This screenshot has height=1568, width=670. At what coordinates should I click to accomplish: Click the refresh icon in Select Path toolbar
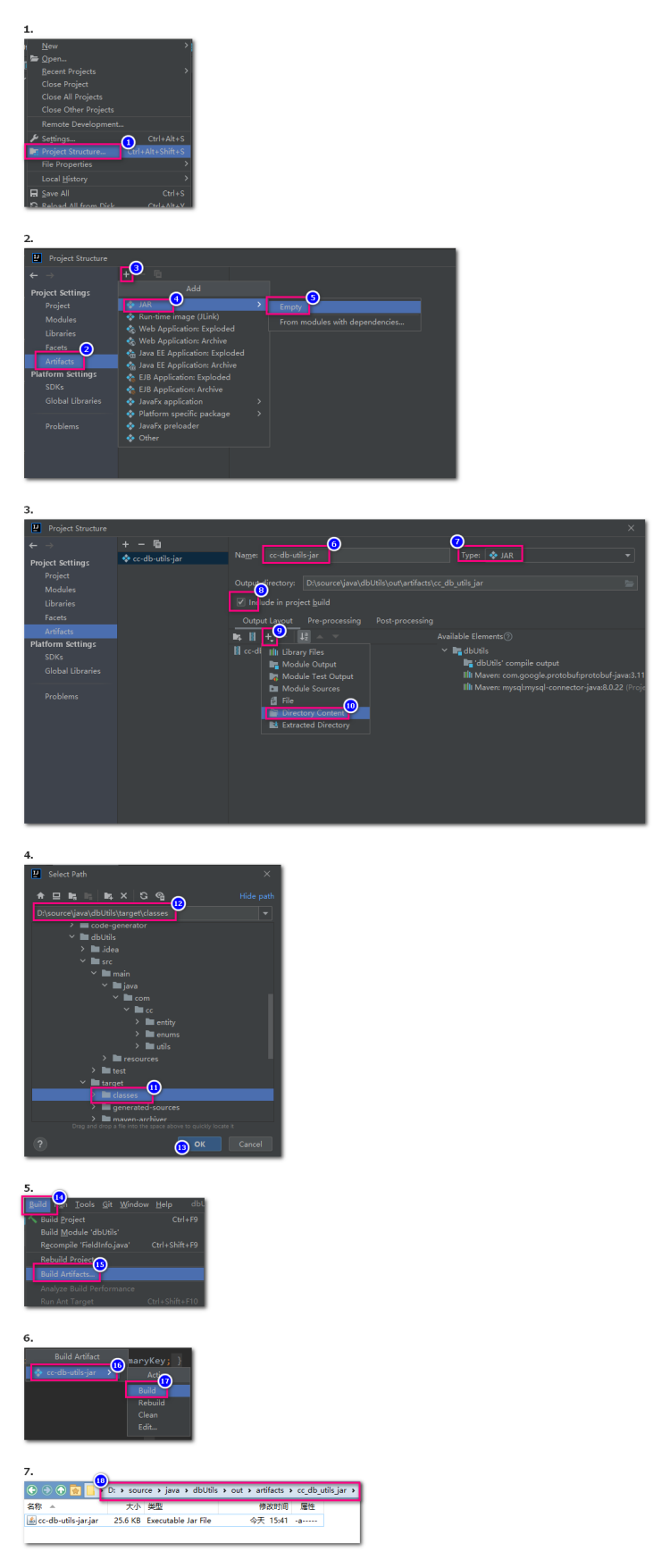(144, 895)
